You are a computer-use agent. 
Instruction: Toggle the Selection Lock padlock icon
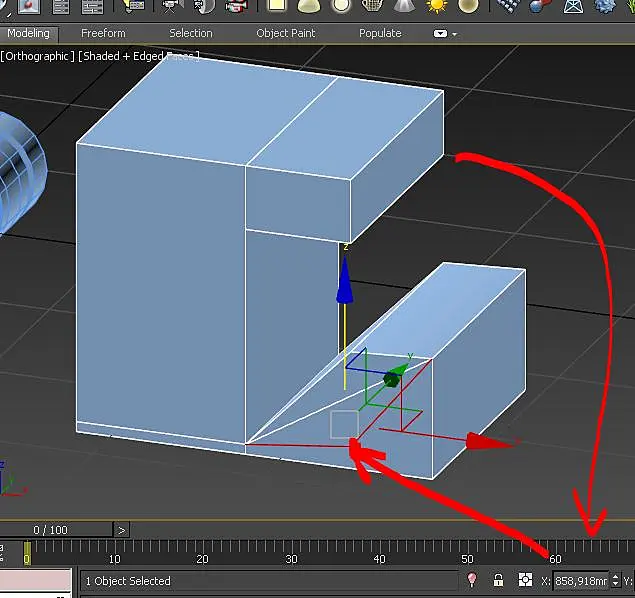pos(498,580)
